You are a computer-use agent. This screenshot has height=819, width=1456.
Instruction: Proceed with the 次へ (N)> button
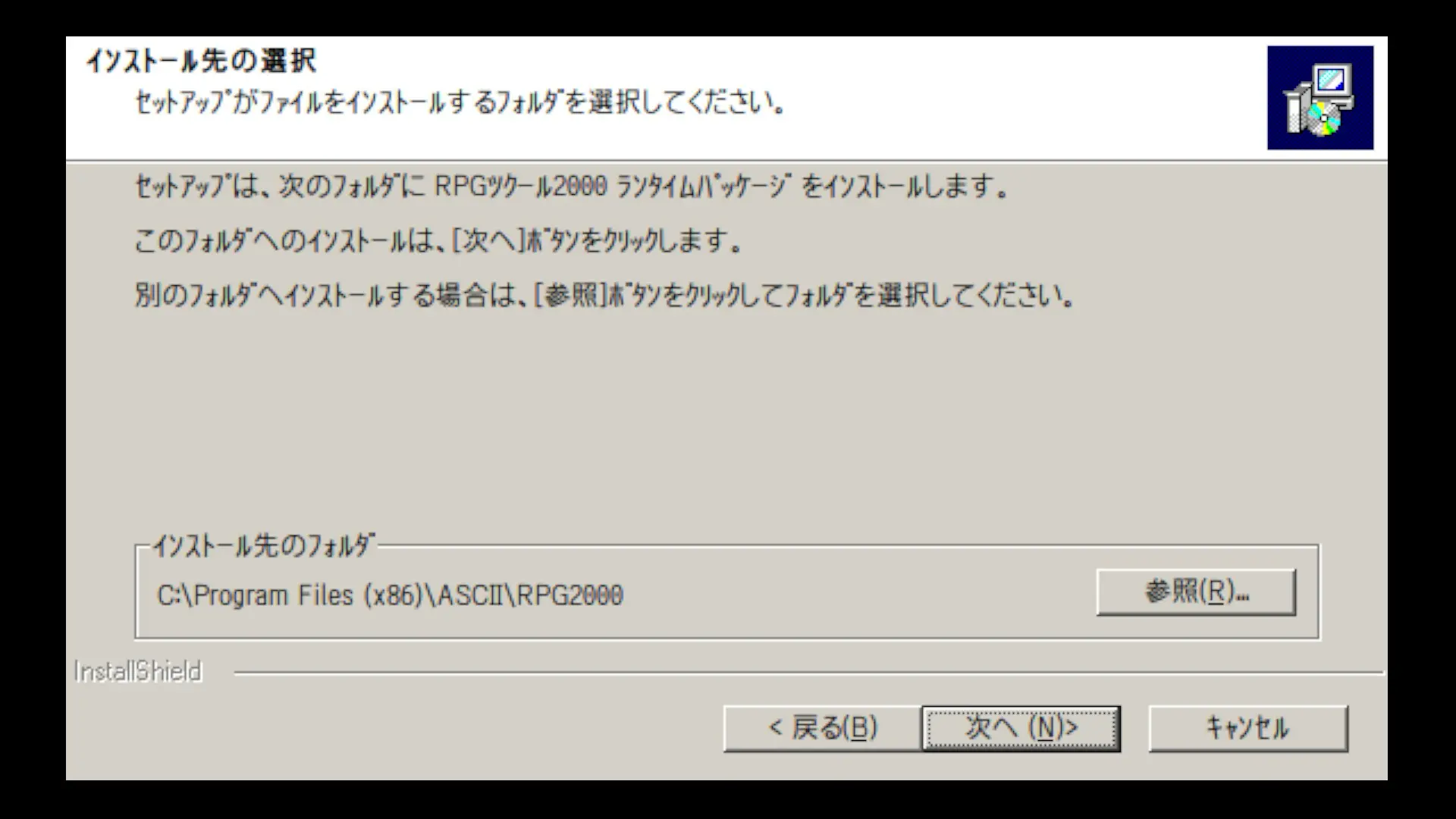coord(1021,729)
